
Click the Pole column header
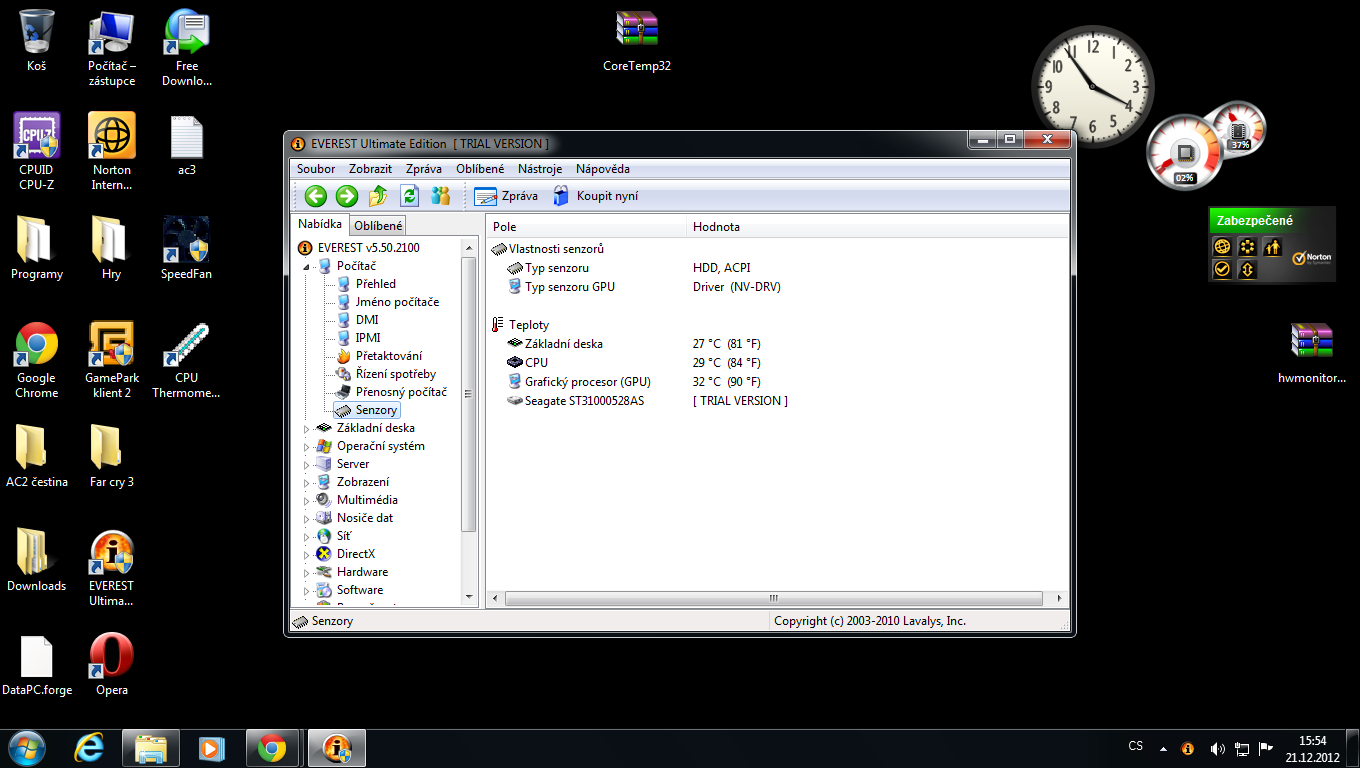click(586, 227)
